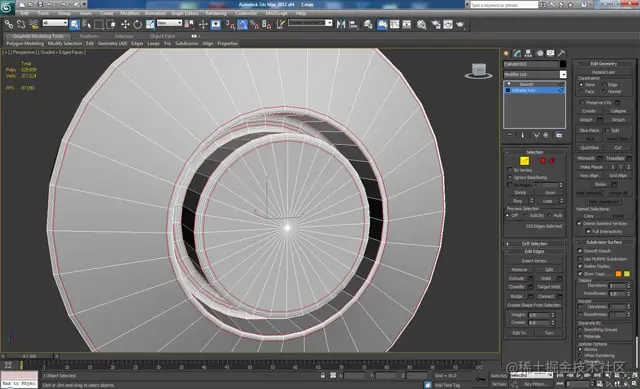The image size is (640, 389).
Task: Select the yellow Edge sub-object icon
Action: click(524, 161)
